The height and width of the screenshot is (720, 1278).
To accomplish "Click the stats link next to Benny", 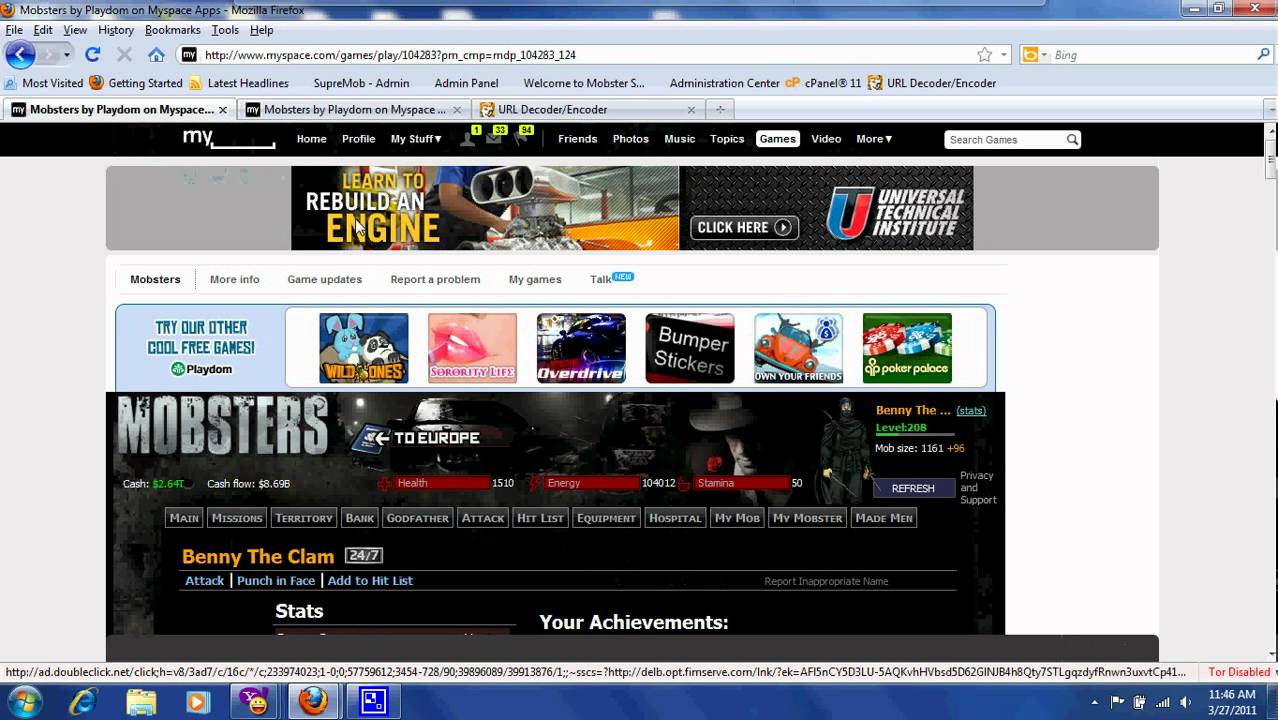I will (x=971, y=411).
